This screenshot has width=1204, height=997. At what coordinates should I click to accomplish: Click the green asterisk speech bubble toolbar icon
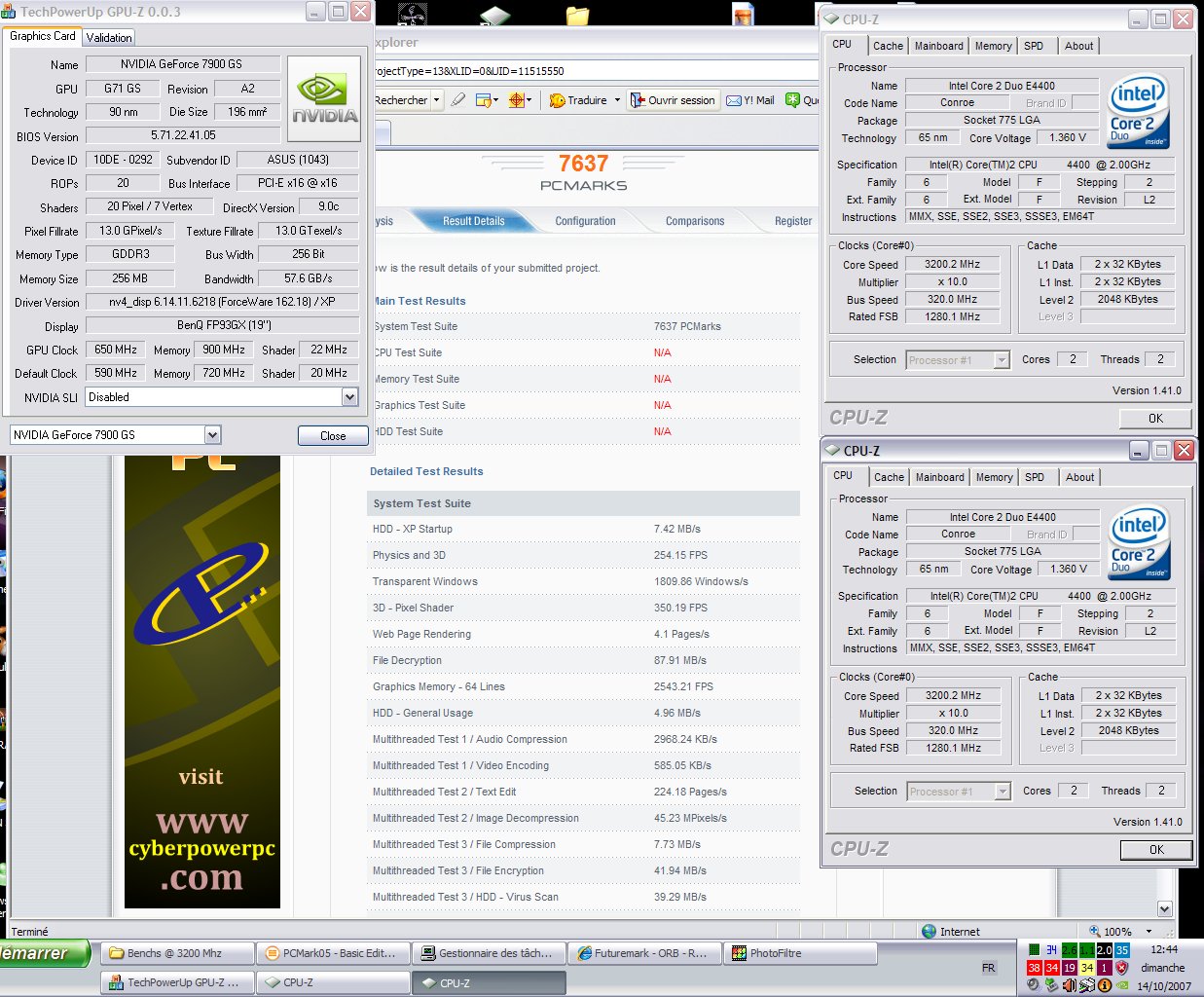pyautogui.click(x=792, y=100)
